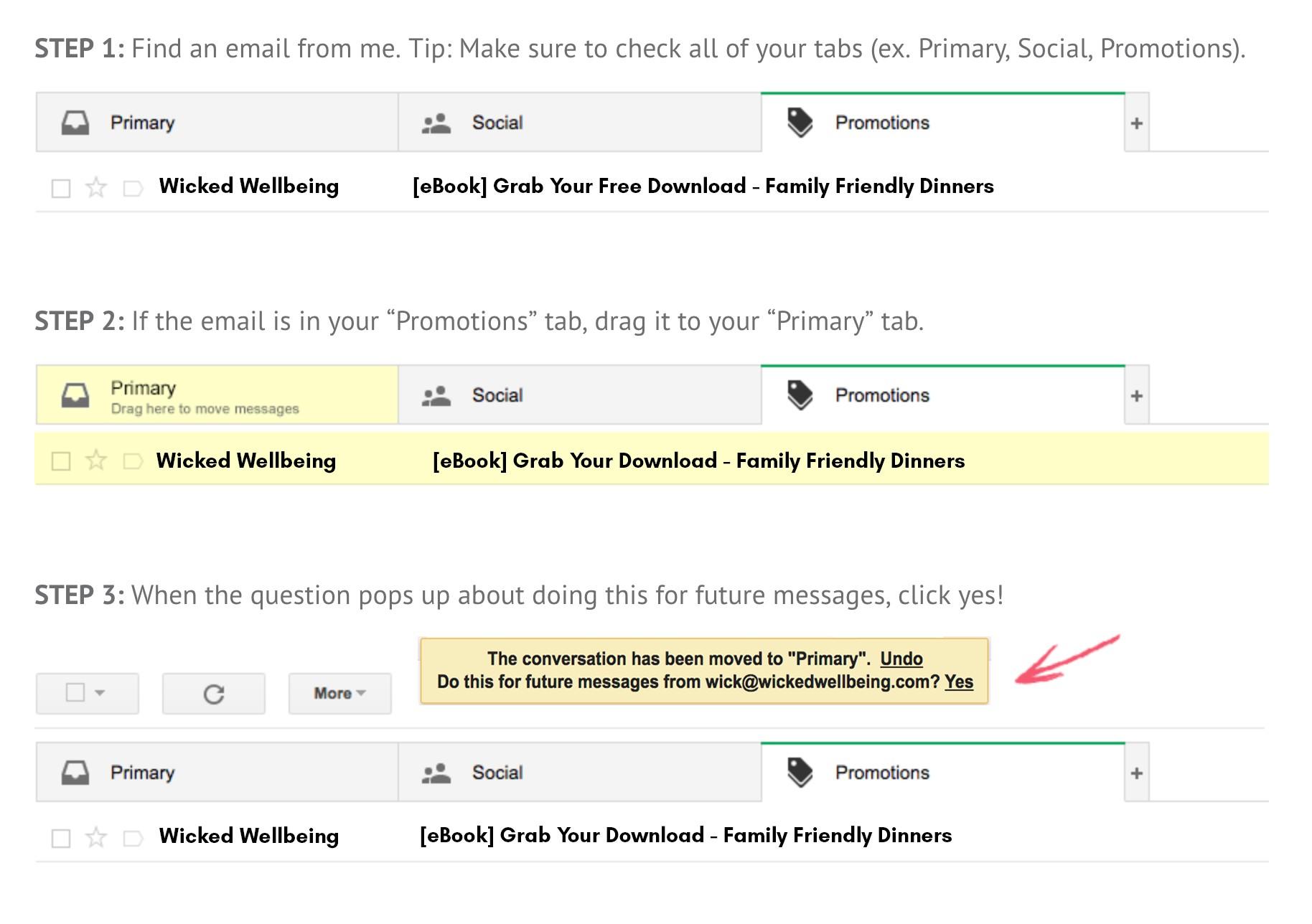
Task: Click Promotions tag icon in Step 1
Action: click(x=800, y=123)
